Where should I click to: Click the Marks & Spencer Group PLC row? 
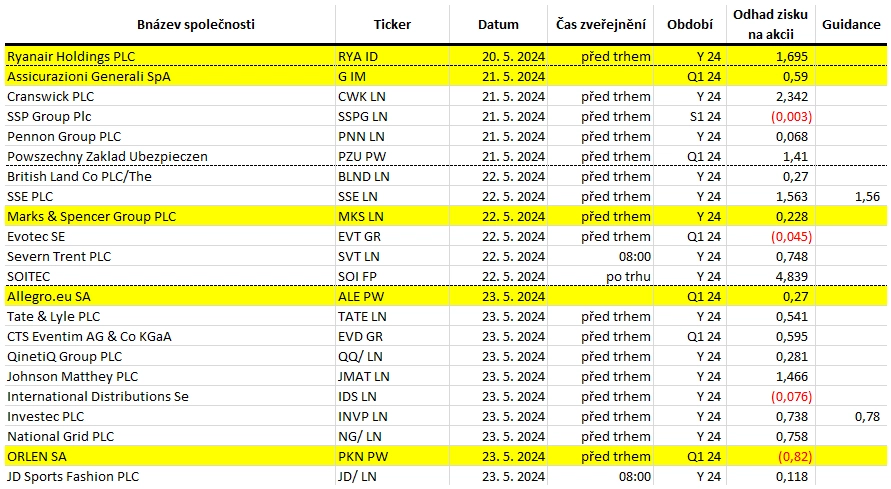[446, 216]
